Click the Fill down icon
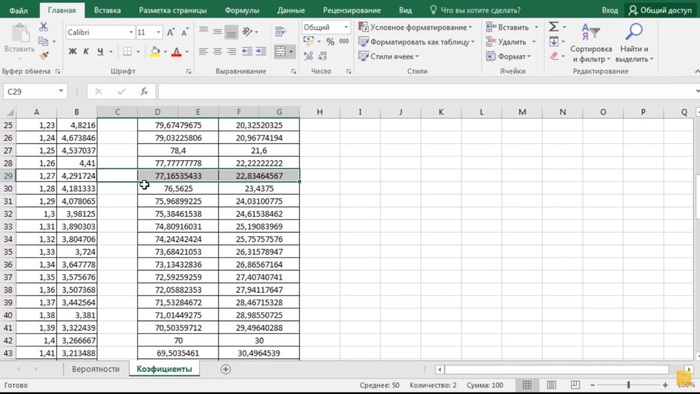Screen dimensions: 700x394 554,41
